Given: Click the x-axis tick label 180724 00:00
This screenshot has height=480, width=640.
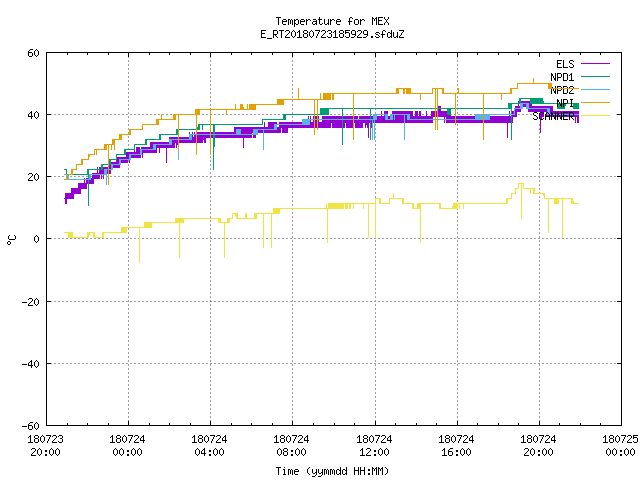Looking at the screenshot, I should click(127, 446).
